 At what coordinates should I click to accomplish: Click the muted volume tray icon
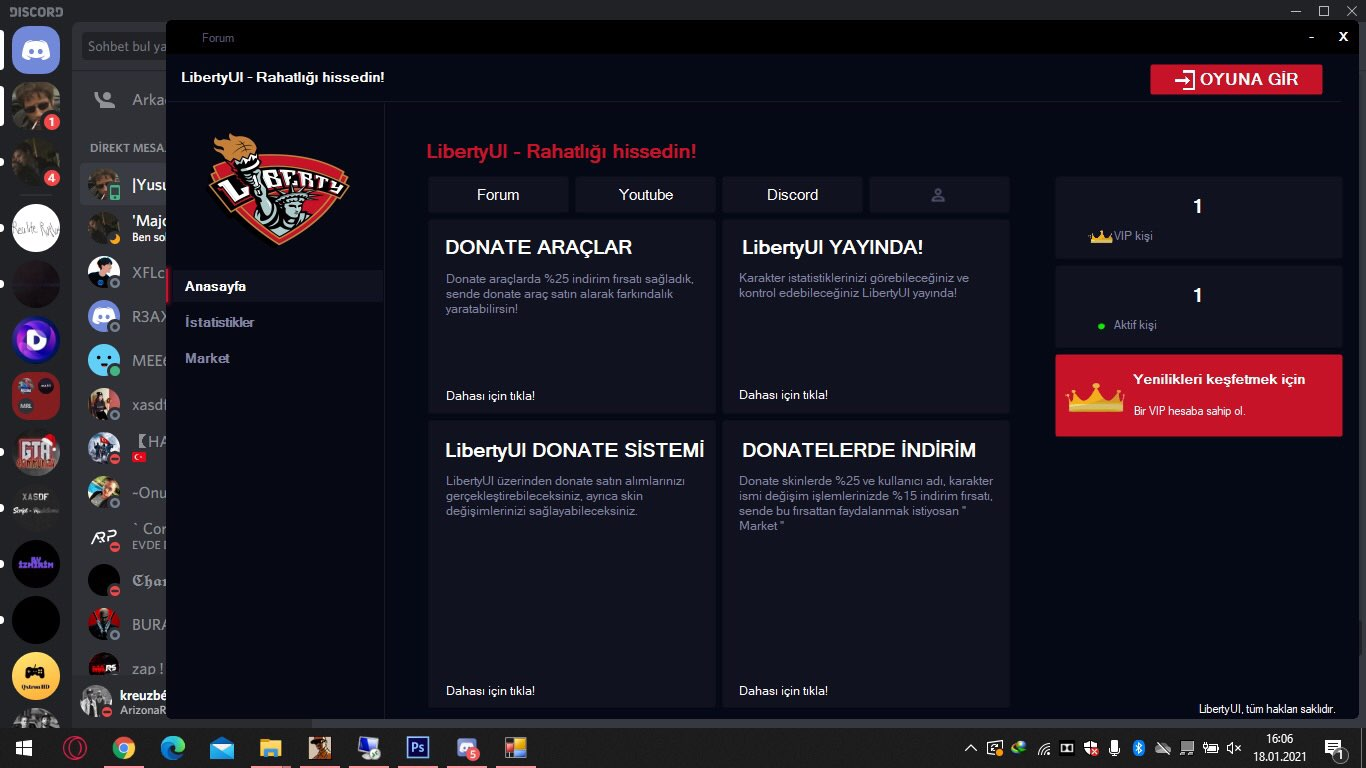click(x=1234, y=748)
